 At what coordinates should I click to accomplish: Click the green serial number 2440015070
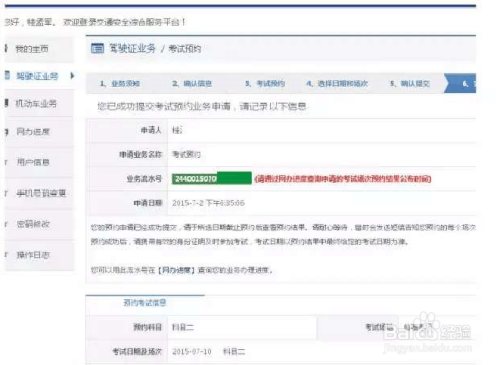(x=212, y=178)
